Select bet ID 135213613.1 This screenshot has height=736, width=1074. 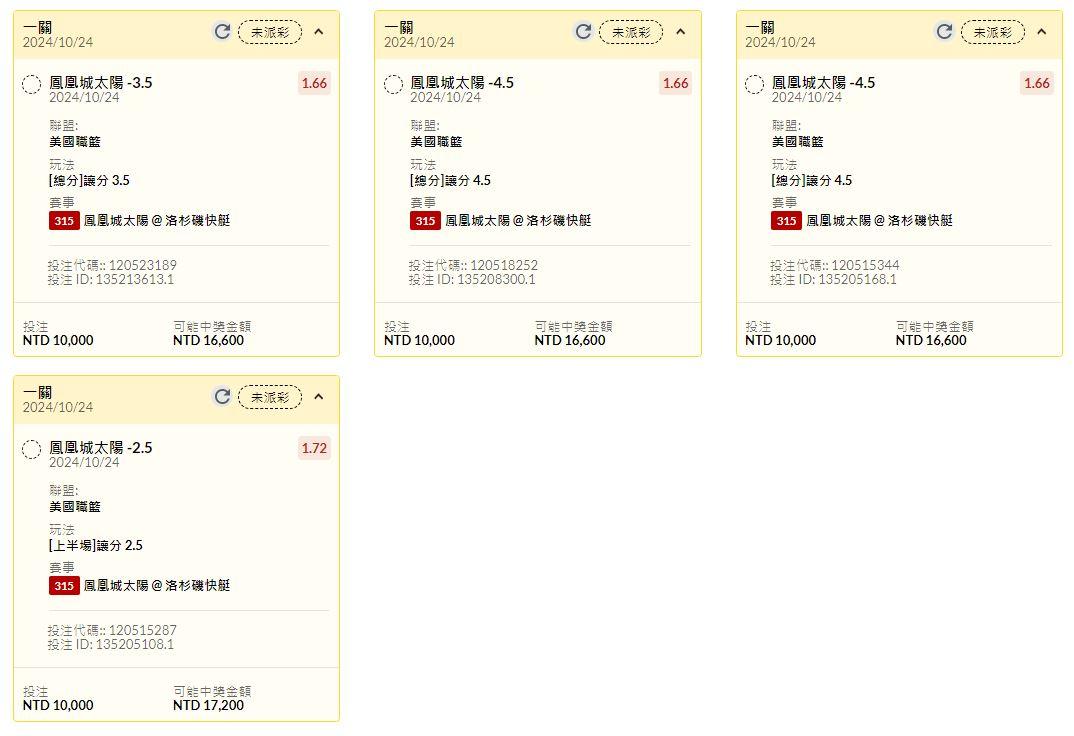pyautogui.click(x=134, y=279)
